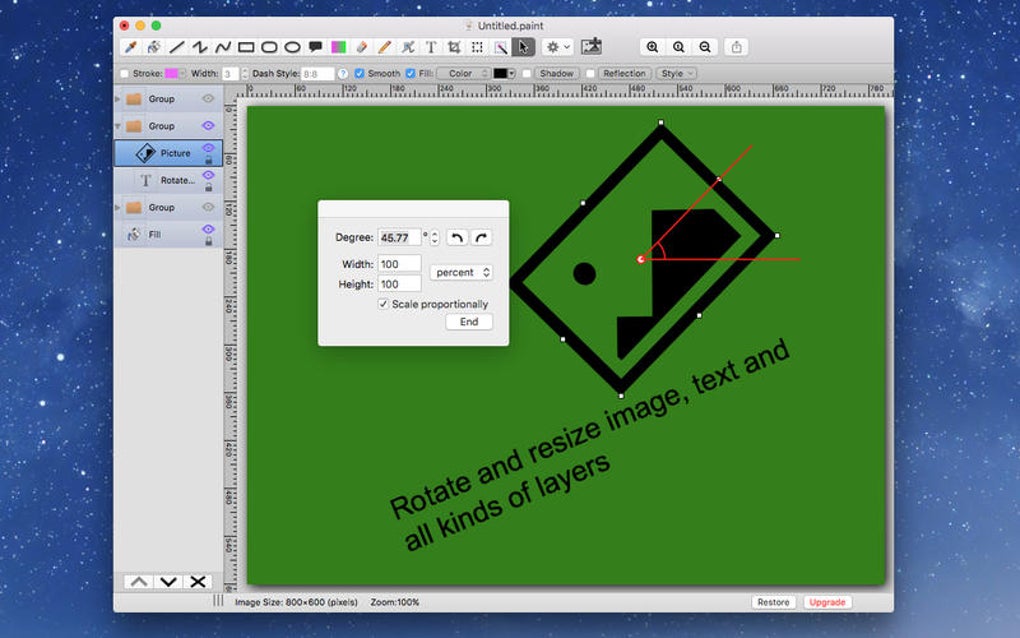
Task: Hide the Picture layer via eye icon
Action: tap(209, 148)
